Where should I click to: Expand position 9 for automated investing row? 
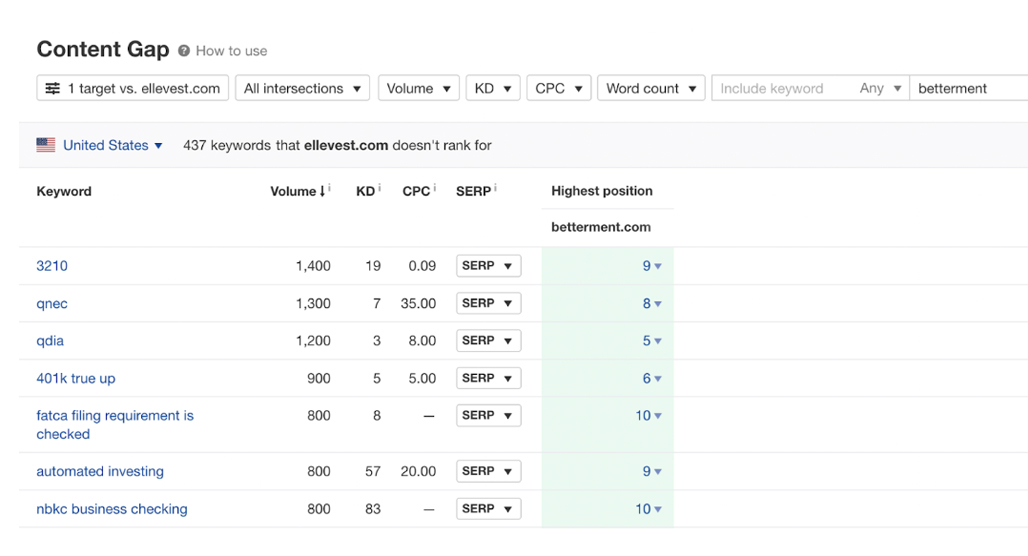pyautogui.click(x=652, y=471)
